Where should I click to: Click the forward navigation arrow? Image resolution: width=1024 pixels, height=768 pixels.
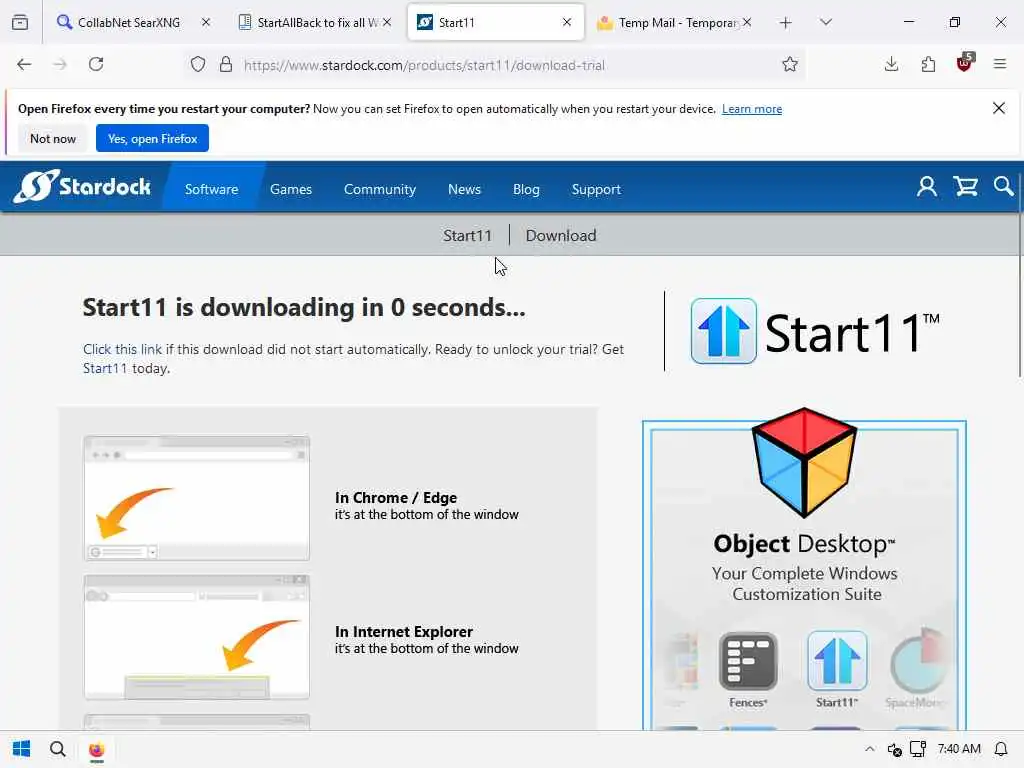click(x=60, y=64)
